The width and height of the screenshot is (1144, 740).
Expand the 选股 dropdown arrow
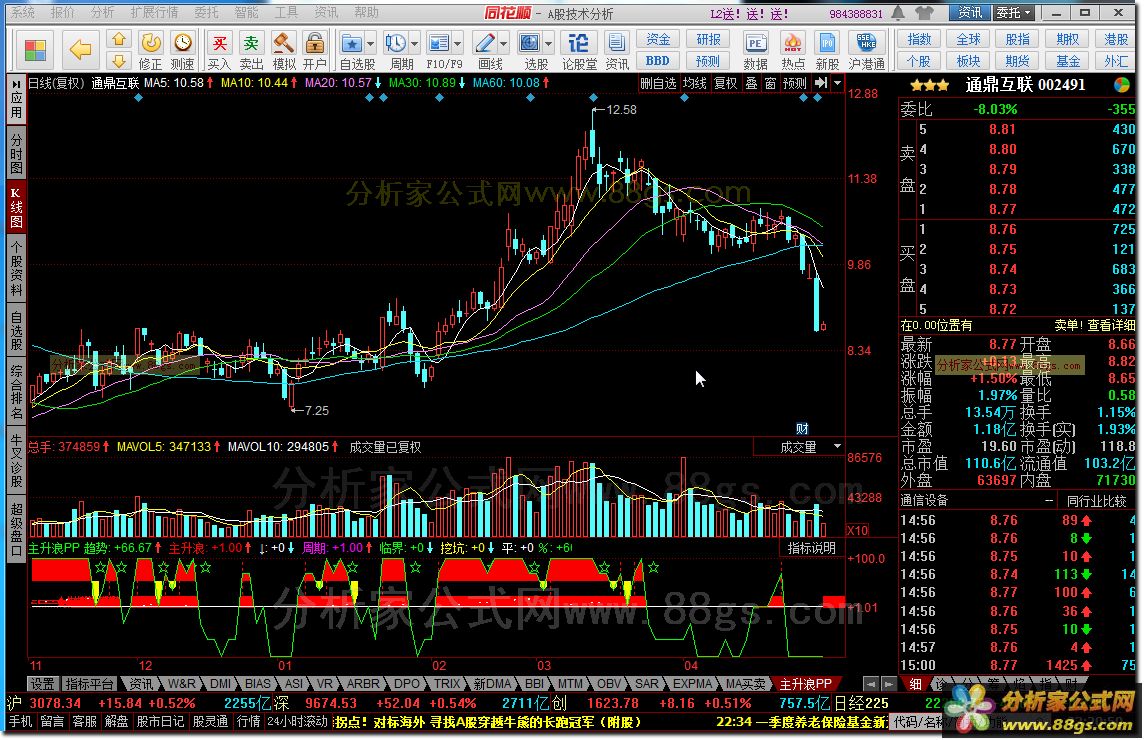[549, 44]
